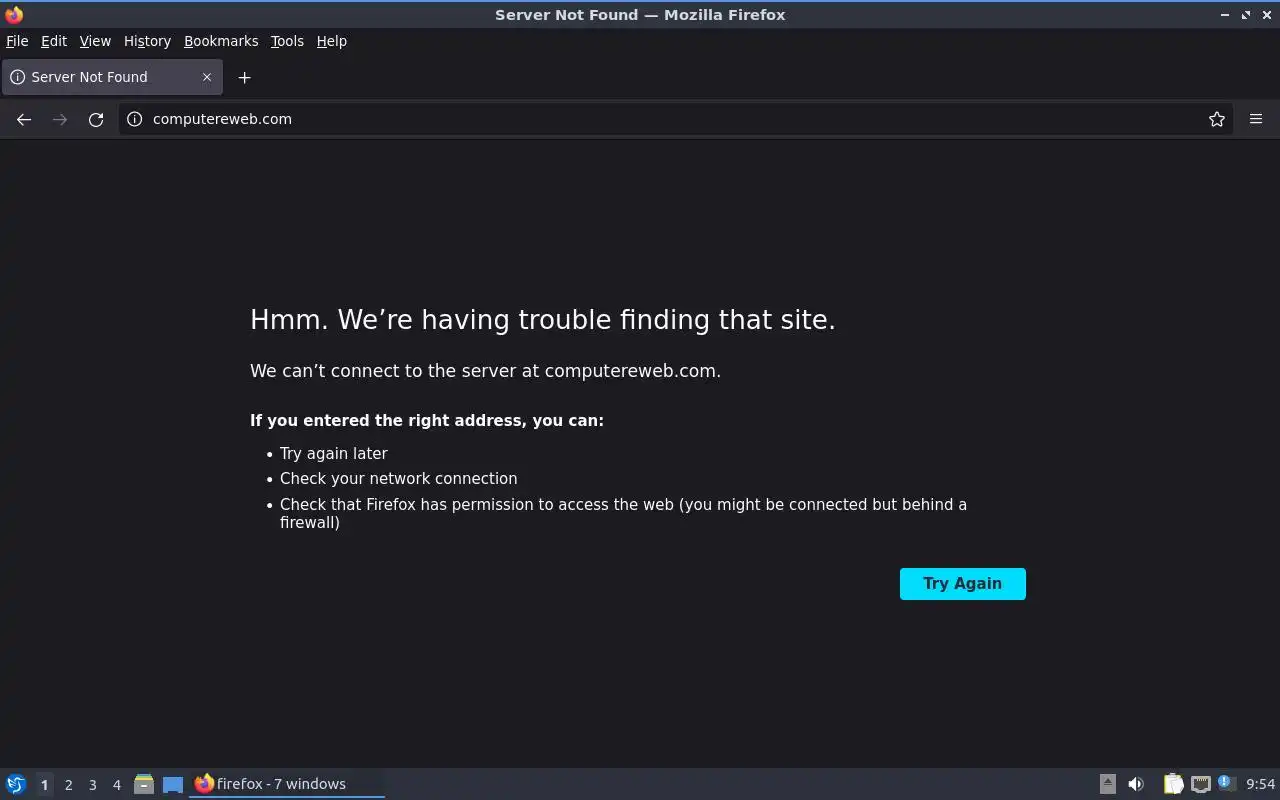Image resolution: width=1280 pixels, height=800 pixels.
Task: Open the Firefox hamburger application menu
Action: (1256, 119)
